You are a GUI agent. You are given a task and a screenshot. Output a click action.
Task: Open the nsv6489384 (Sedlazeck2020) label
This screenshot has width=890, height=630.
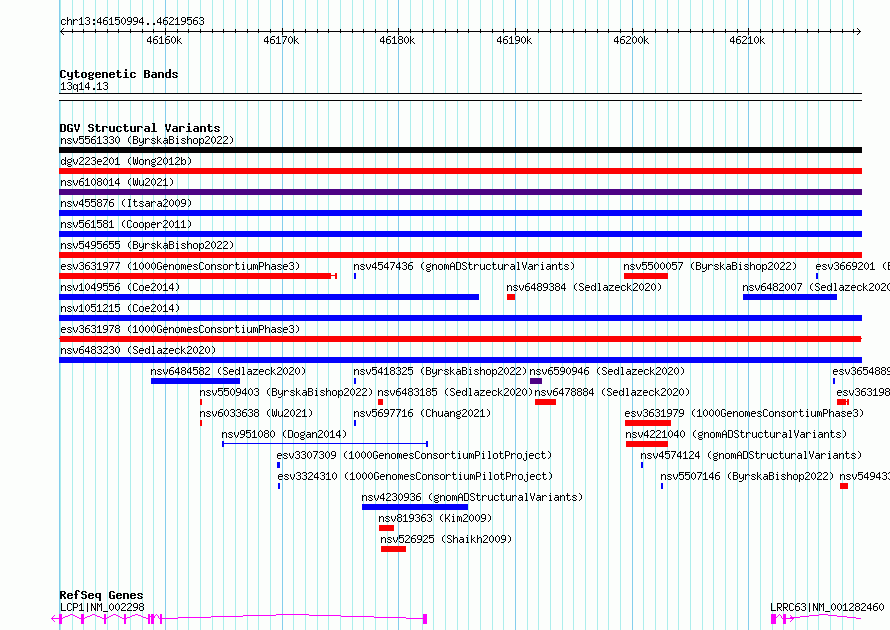click(x=584, y=287)
